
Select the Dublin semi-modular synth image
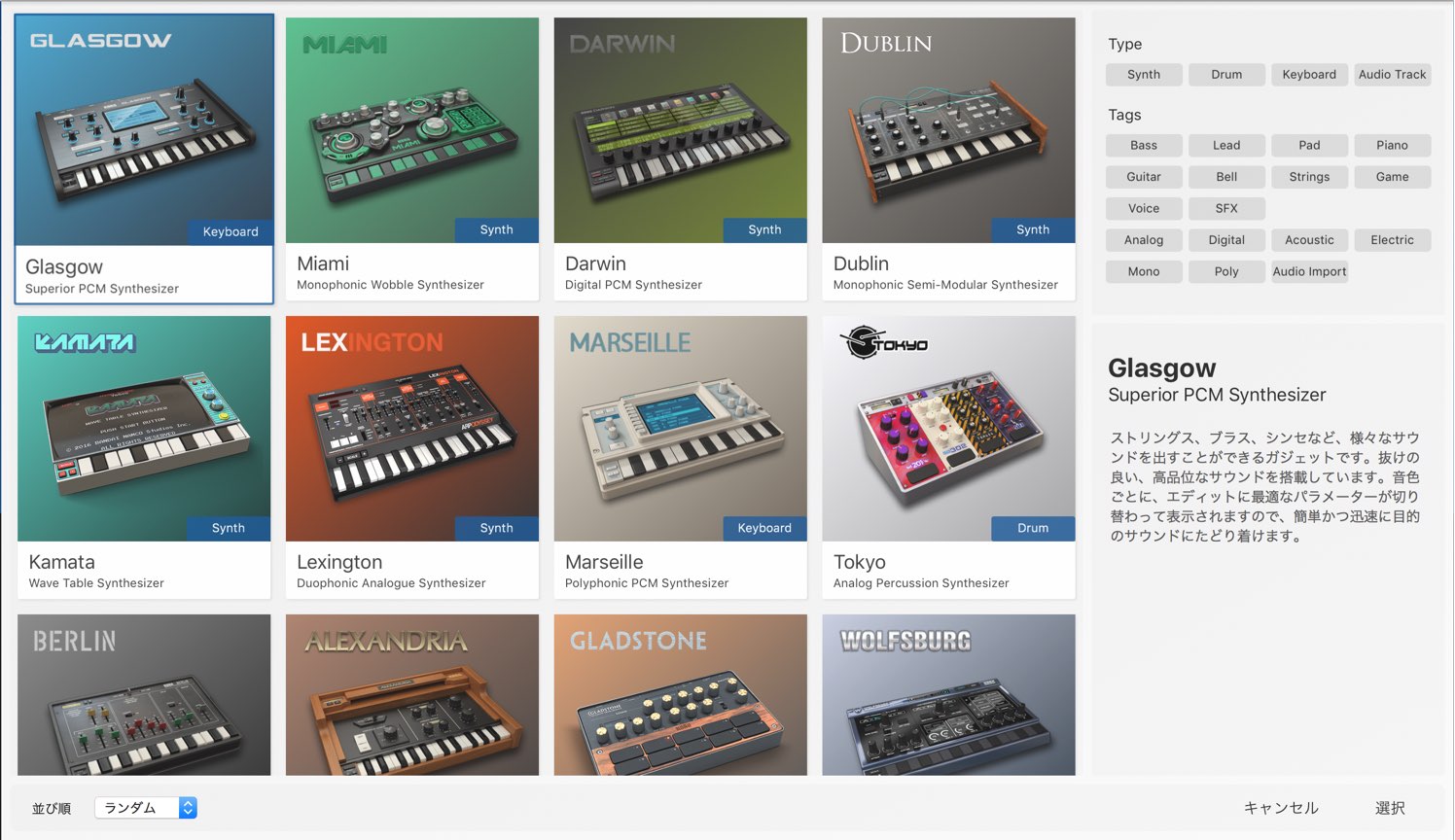click(x=949, y=130)
